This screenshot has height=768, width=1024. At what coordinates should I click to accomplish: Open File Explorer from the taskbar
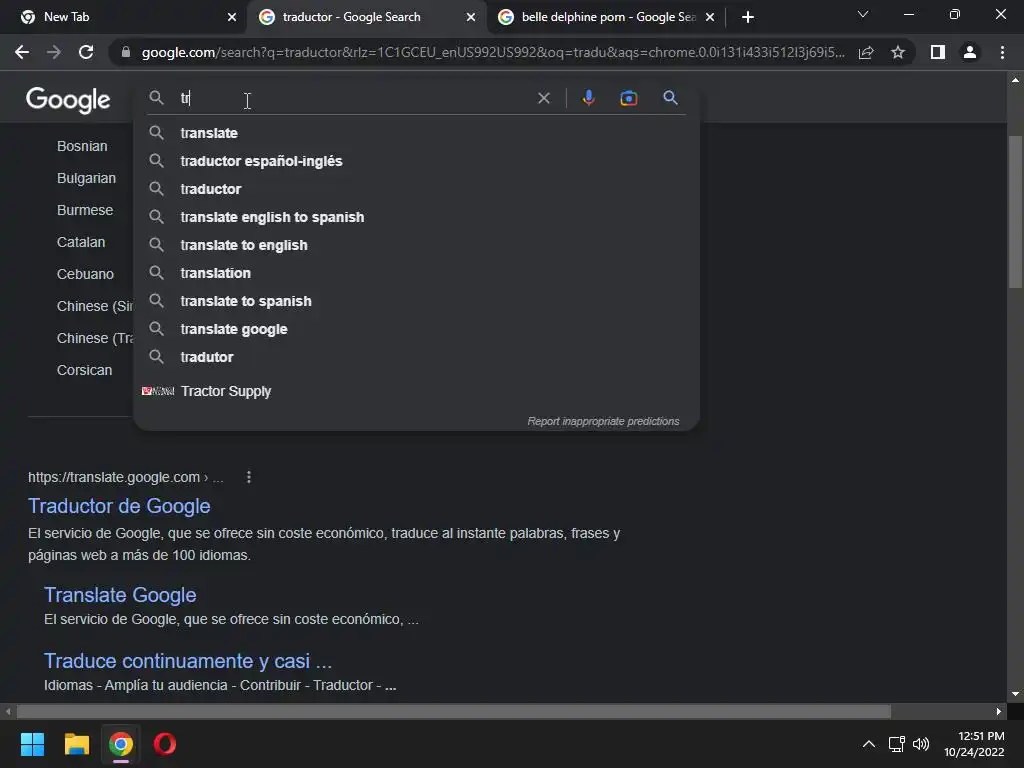pyautogui.click(x=76, y=744)
